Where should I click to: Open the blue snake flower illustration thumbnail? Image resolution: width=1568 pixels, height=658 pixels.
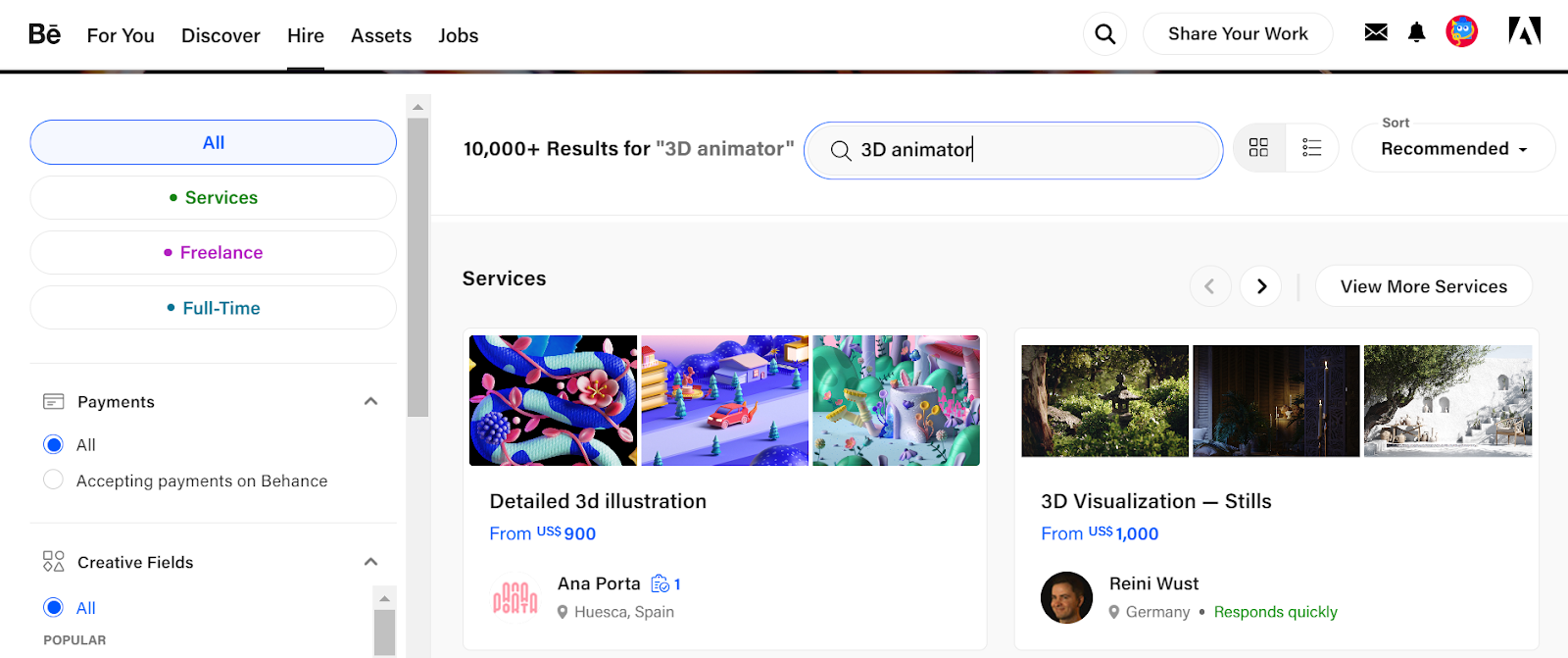(553, 400)
